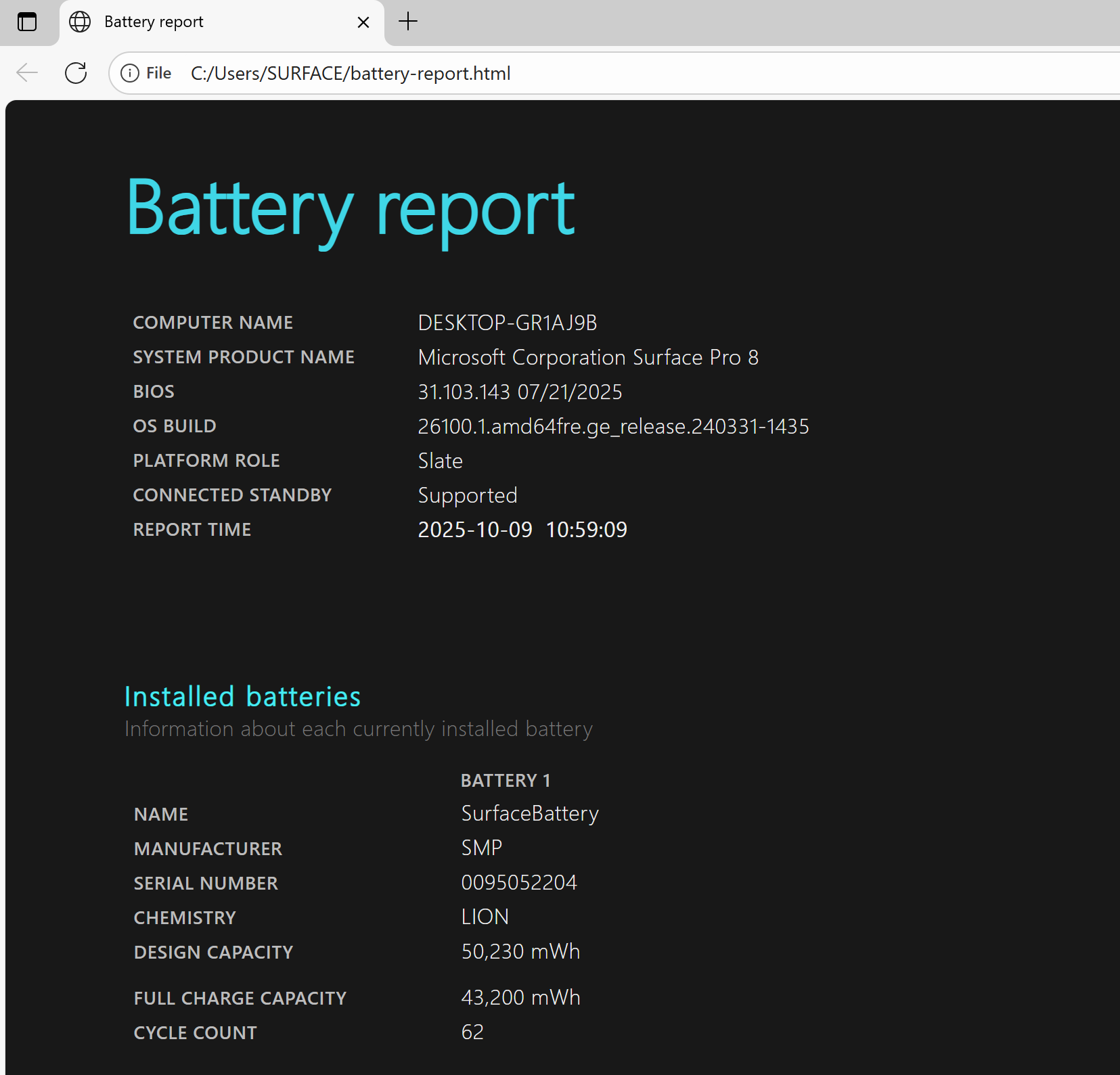Click the globe favicon on Battery report tab
Viewport: 1120px width, 1075px height.
tap(80, 22)
